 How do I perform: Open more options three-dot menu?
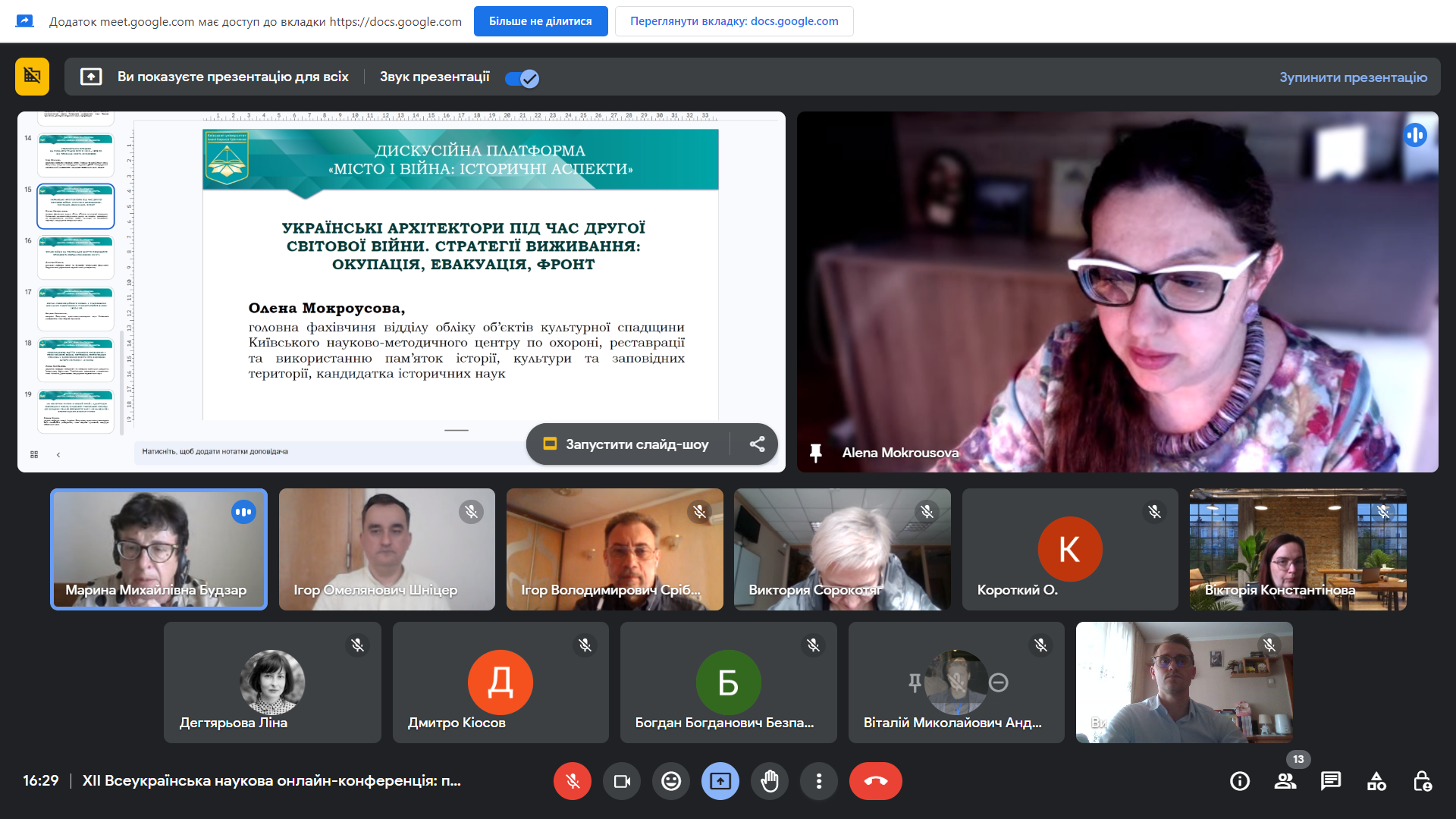coord(819,781)
